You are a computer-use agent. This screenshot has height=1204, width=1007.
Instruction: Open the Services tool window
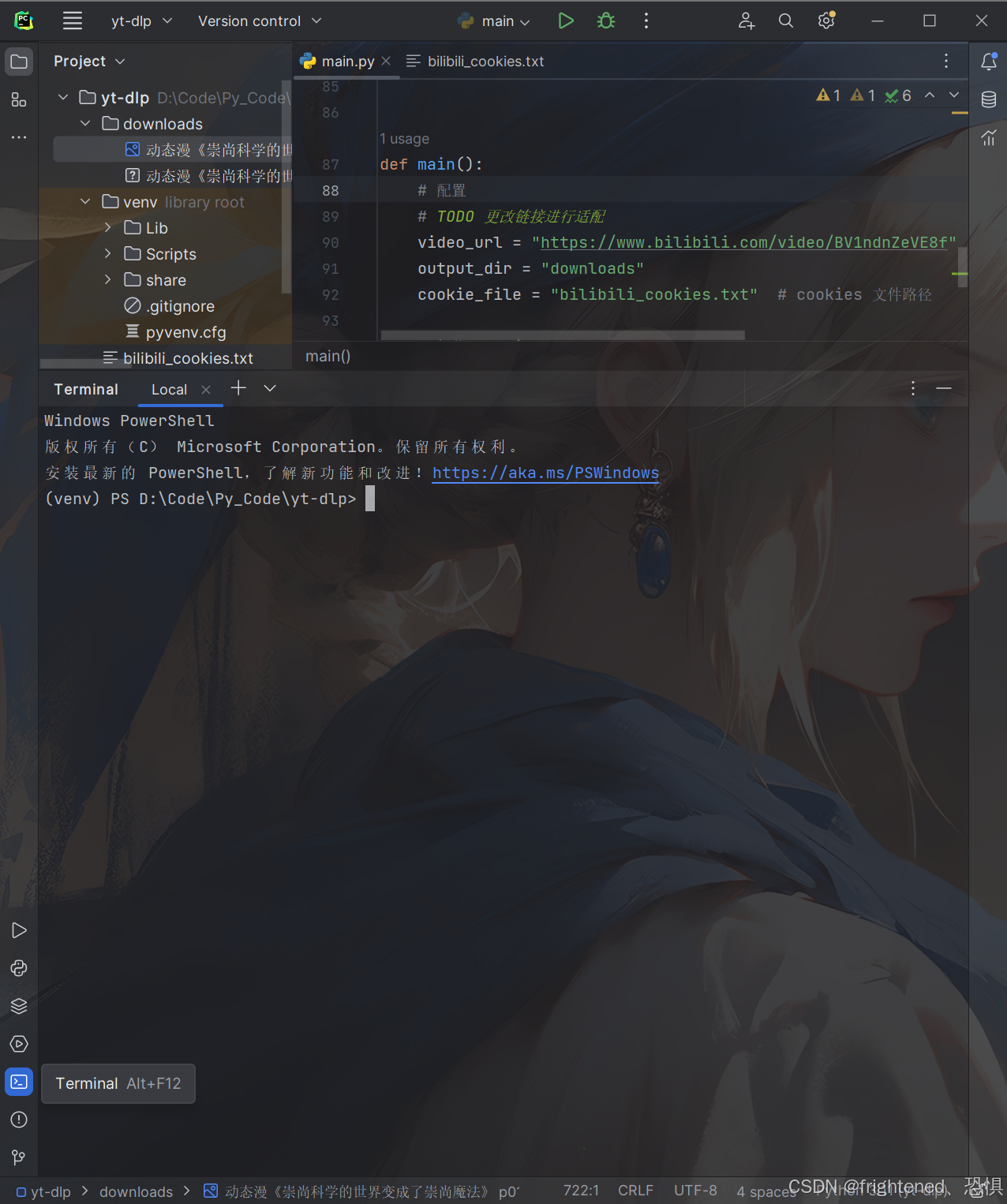pos(19,1044)
